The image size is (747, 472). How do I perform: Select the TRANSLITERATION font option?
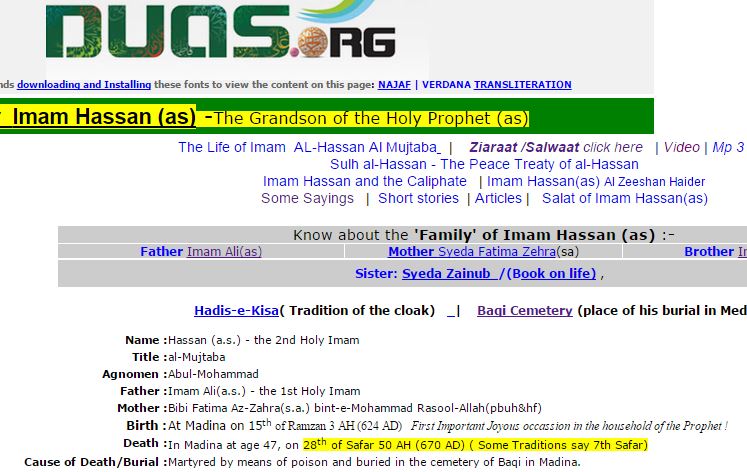(522, 85)
